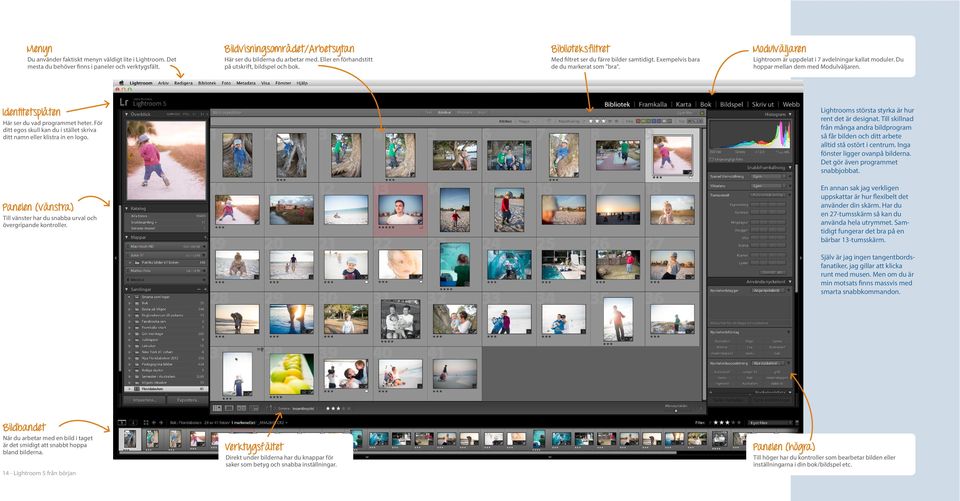Image resolution: width=960 pixels, height=501 pixels.
Task: Hide the left panel via edge arrow
Action: click(x=116, y=258)
